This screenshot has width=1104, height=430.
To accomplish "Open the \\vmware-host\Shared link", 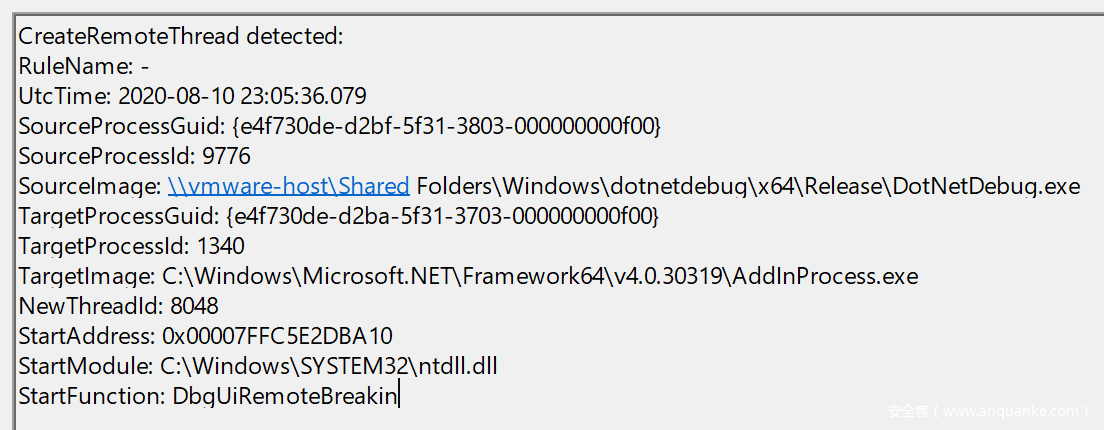I will point(288,186).
